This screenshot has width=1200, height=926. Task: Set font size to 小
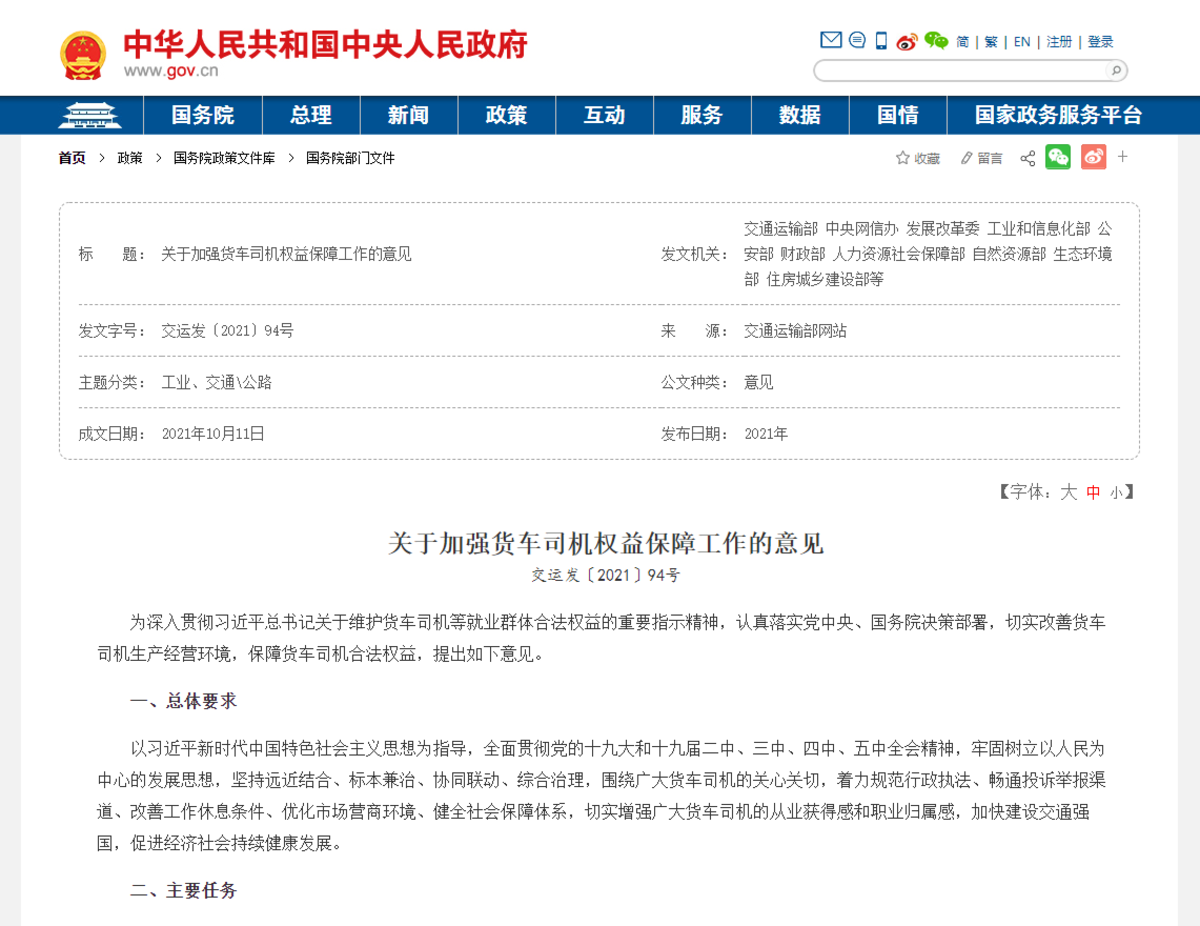click(x=1116, y=493)
